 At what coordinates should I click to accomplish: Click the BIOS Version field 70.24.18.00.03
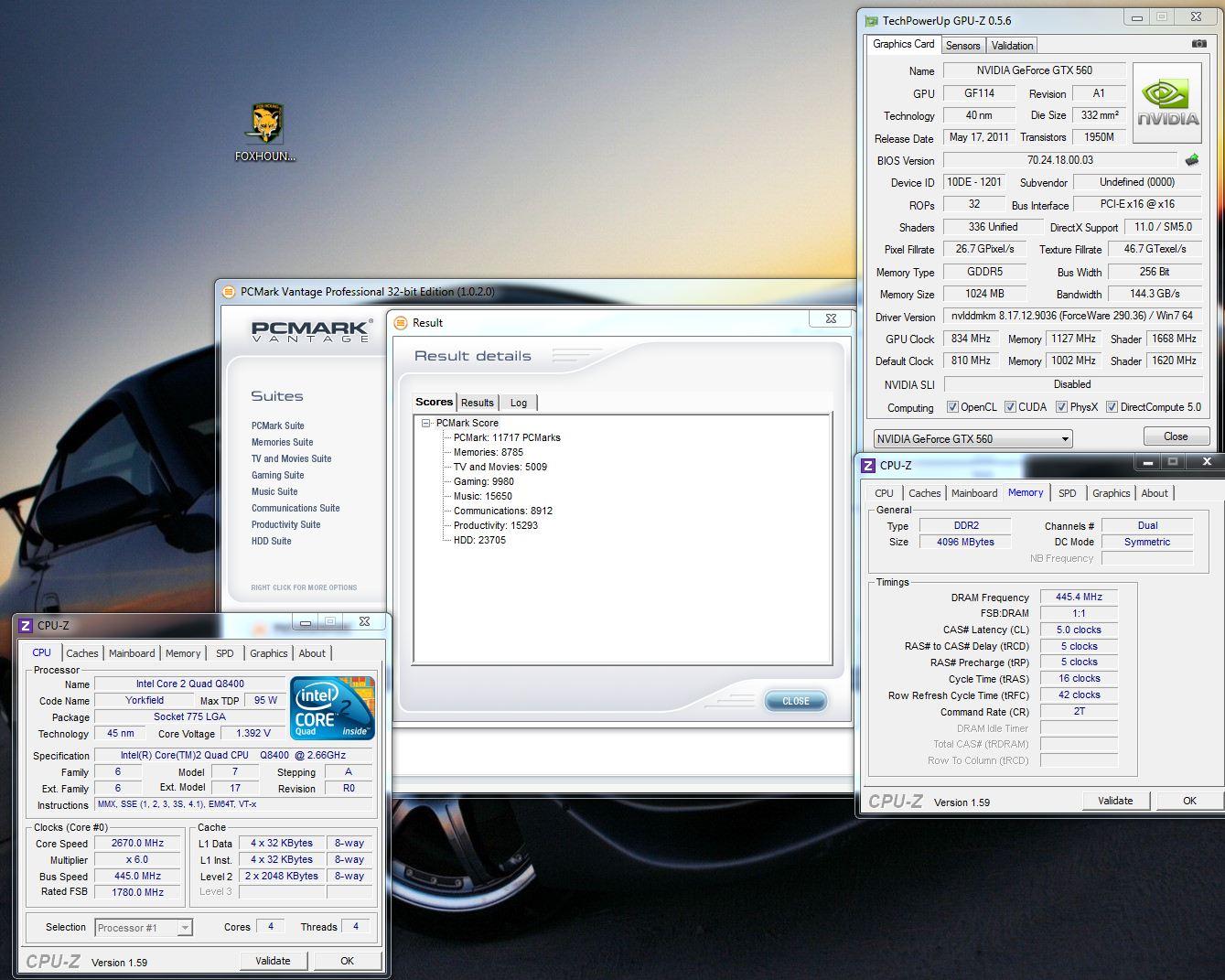point(1059,160)
